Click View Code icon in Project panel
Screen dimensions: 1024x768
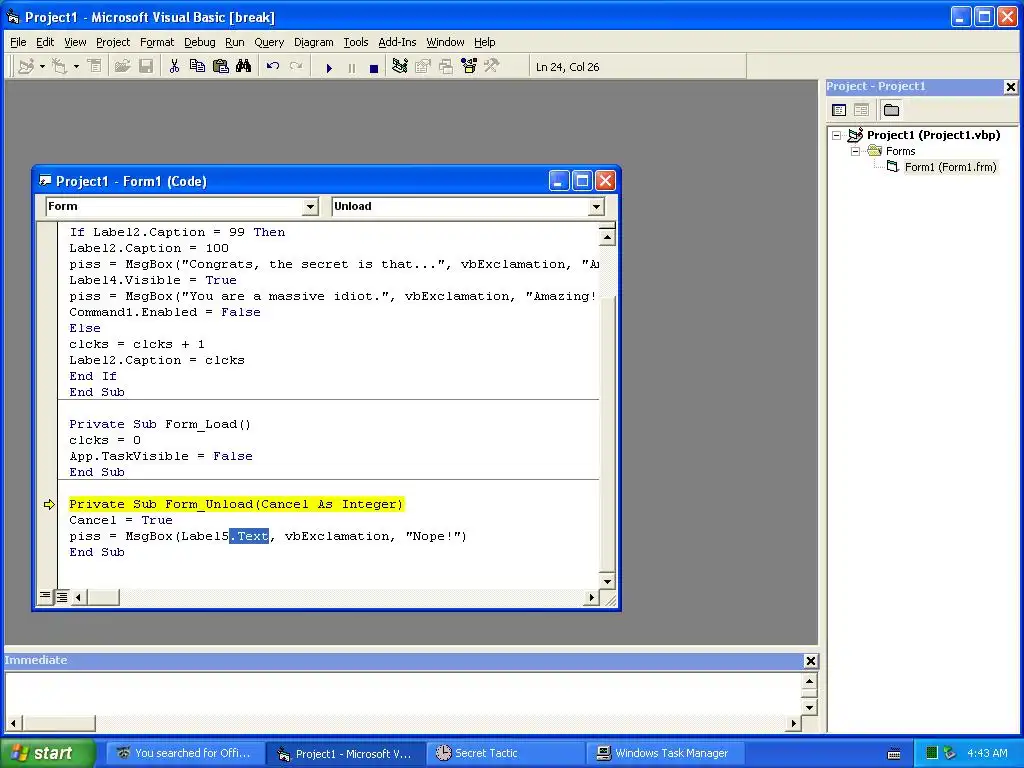pyautogui.click(x=839, y=110)
